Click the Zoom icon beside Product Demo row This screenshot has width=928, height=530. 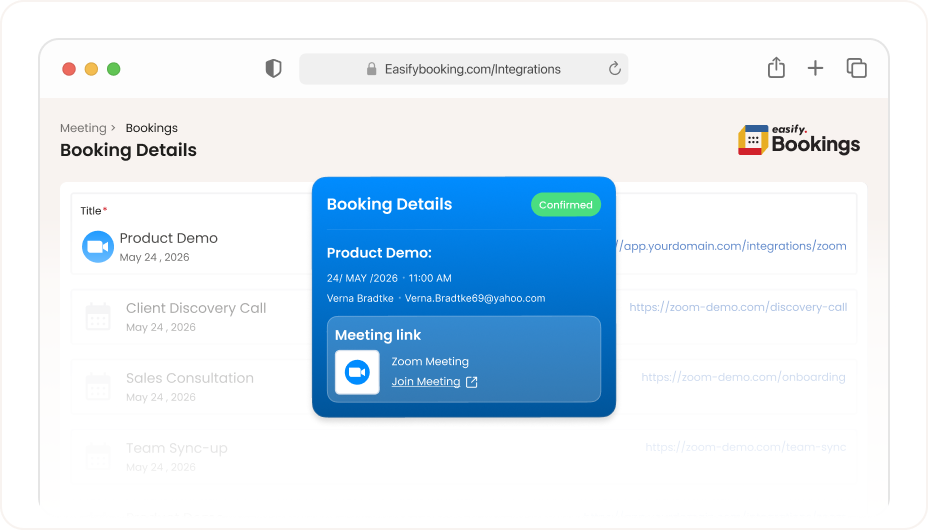(98, 247)
